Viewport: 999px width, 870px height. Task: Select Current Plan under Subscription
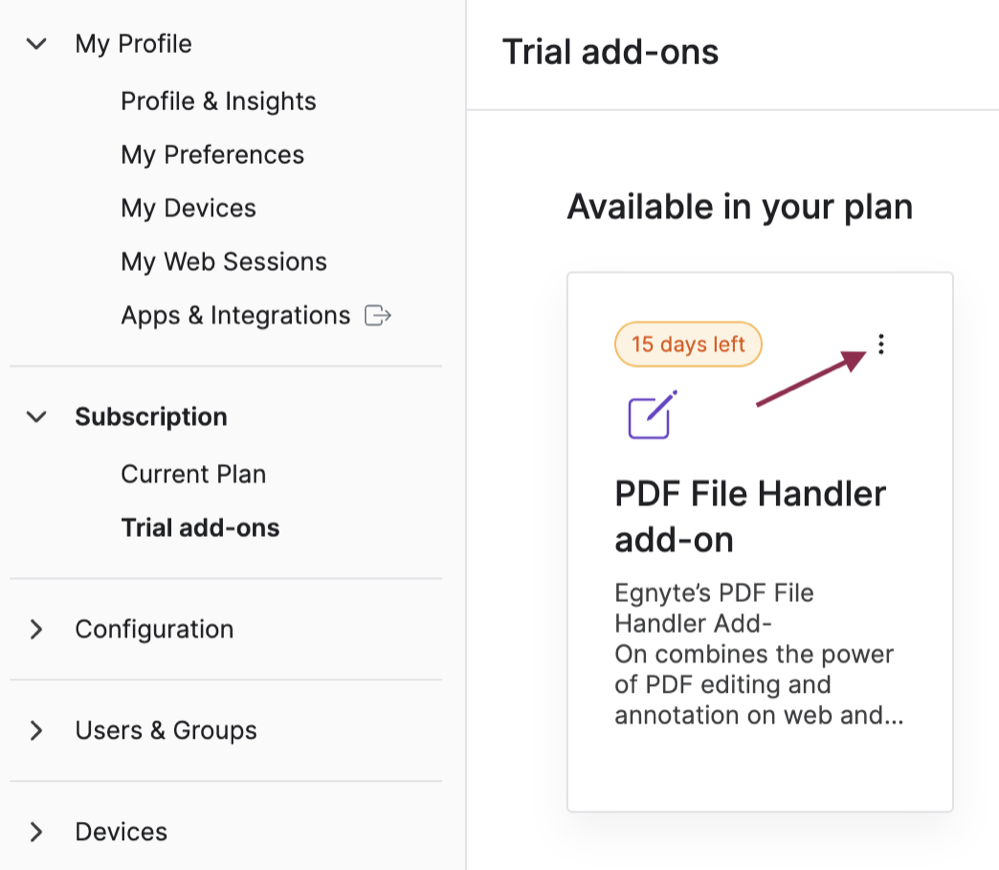click(194, 474)
